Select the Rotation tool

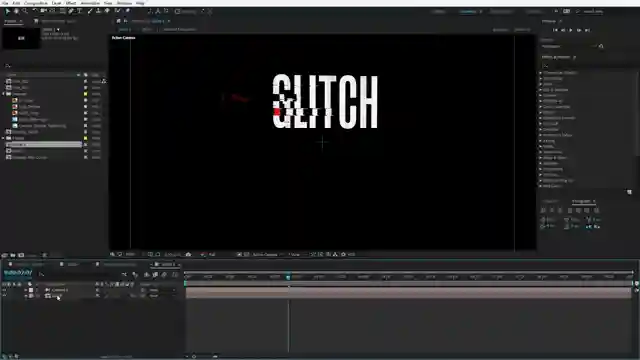[35, 11]
